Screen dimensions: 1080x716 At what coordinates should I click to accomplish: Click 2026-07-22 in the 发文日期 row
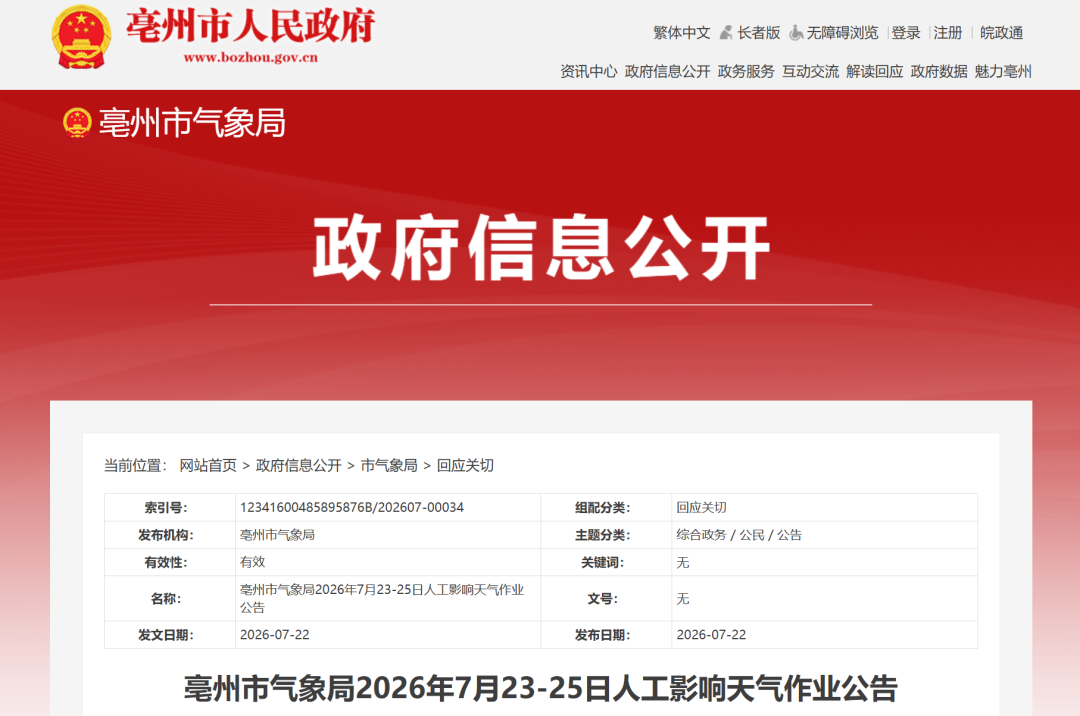[275, 635]
